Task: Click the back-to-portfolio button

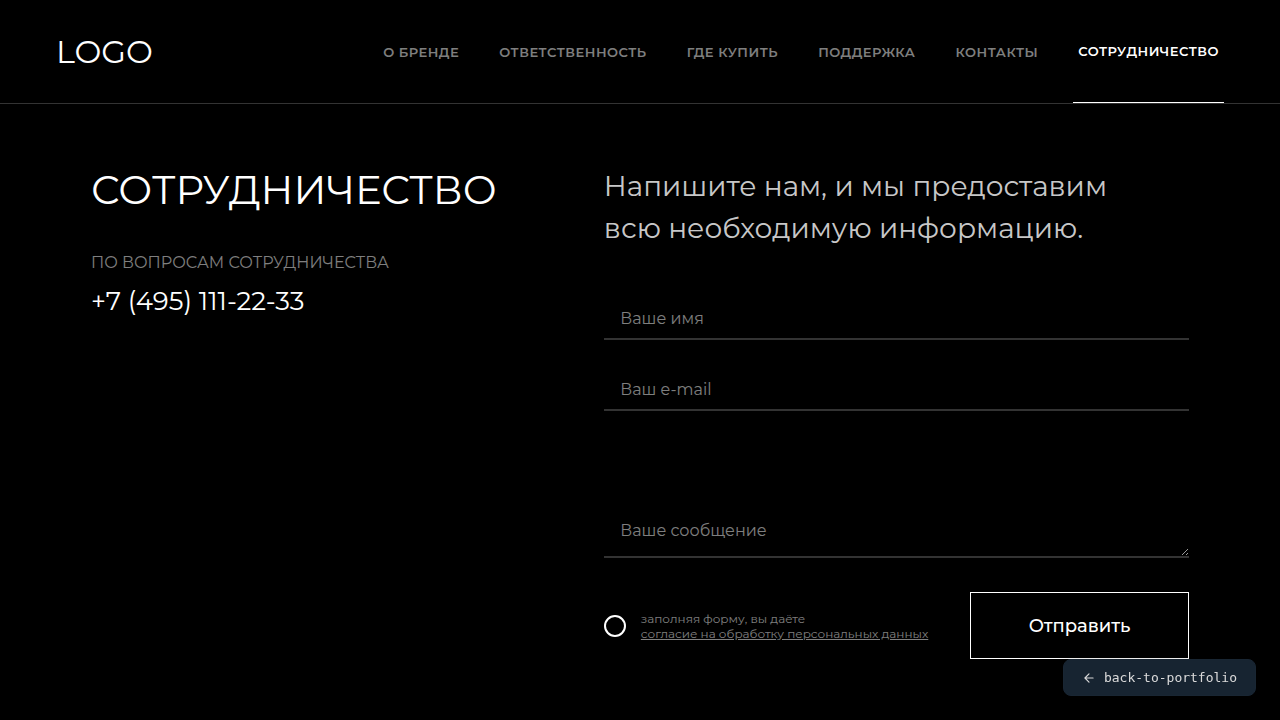Action: point(1159,678)
